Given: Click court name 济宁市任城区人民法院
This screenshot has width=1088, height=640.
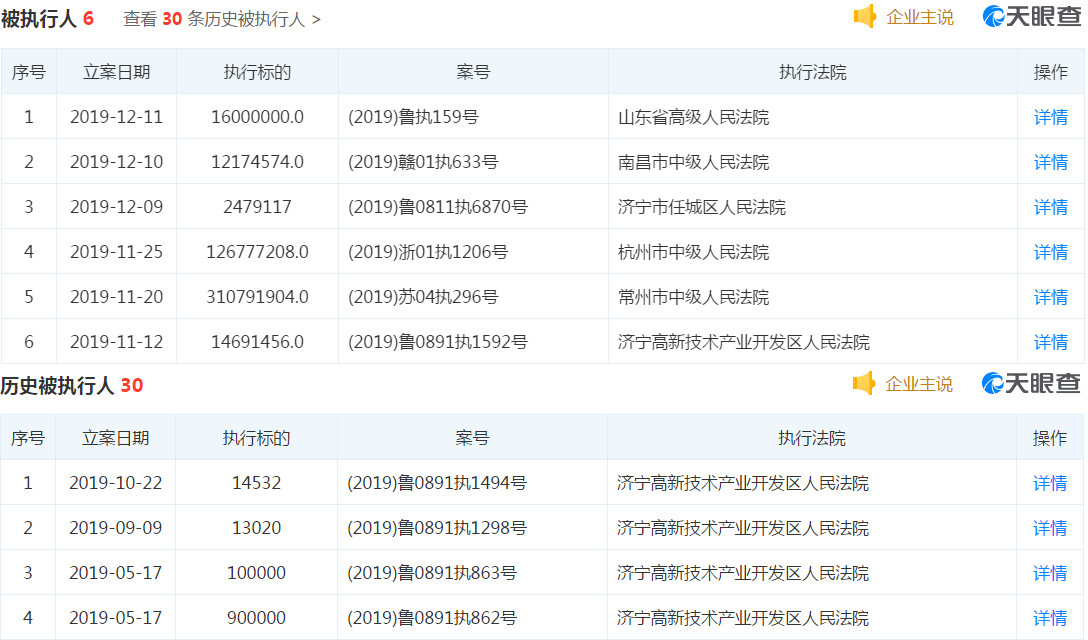Looking at the screenshot, I should pos(702,208).
